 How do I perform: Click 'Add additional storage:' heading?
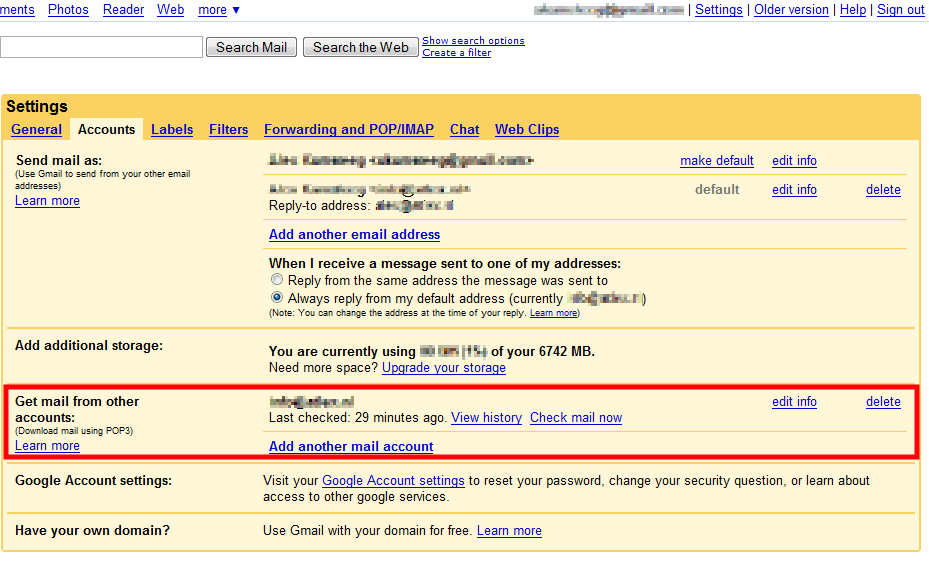(89, 345)
